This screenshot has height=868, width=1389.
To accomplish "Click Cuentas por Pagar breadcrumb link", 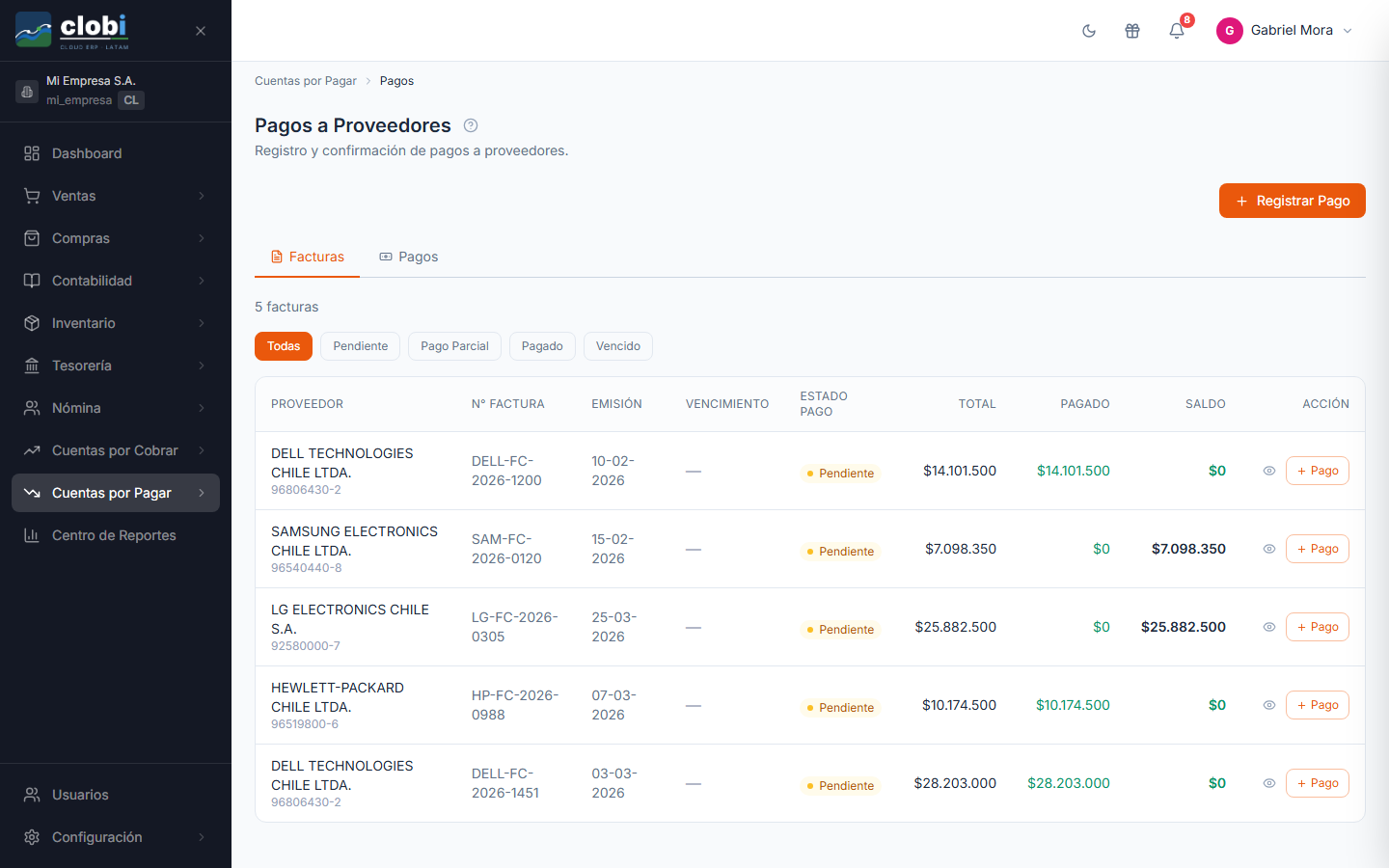I will click(306, 81).
